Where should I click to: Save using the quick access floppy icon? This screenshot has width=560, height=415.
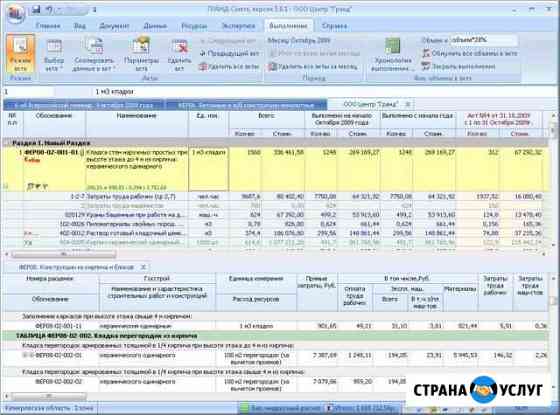[36, 10]
